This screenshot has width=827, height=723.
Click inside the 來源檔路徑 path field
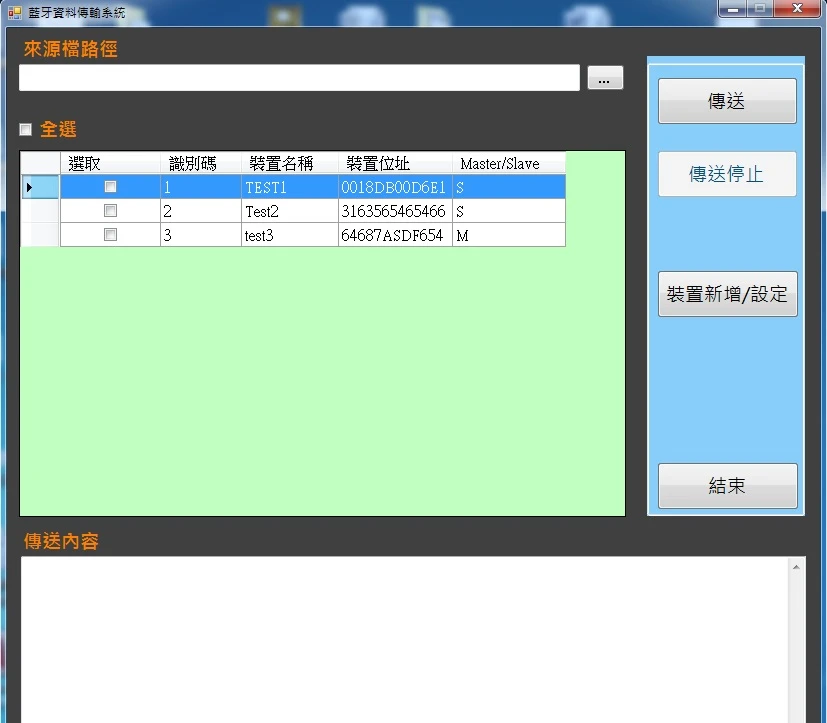point(299,78)
